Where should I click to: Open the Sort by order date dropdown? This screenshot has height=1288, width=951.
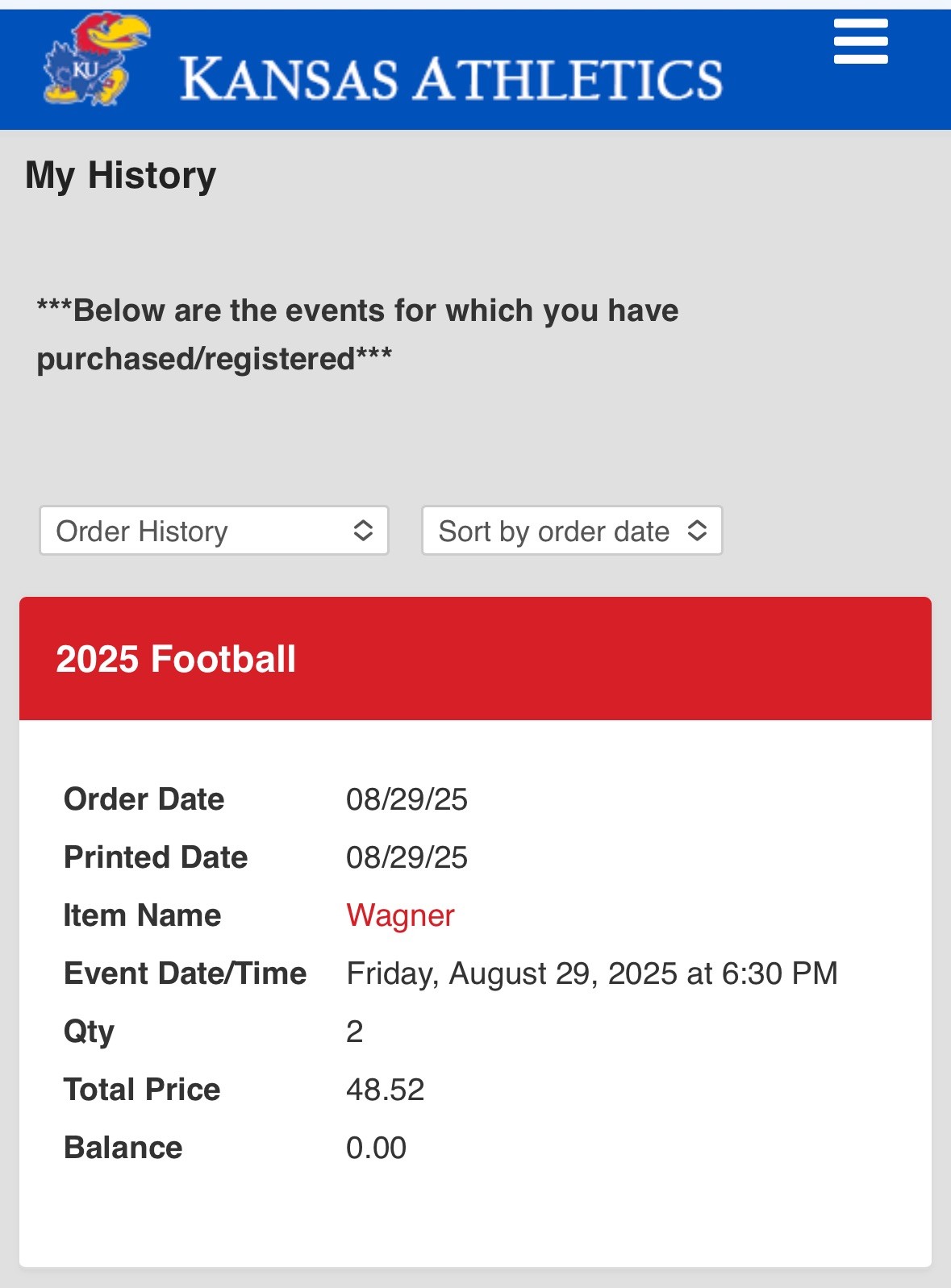pos(571,531)
